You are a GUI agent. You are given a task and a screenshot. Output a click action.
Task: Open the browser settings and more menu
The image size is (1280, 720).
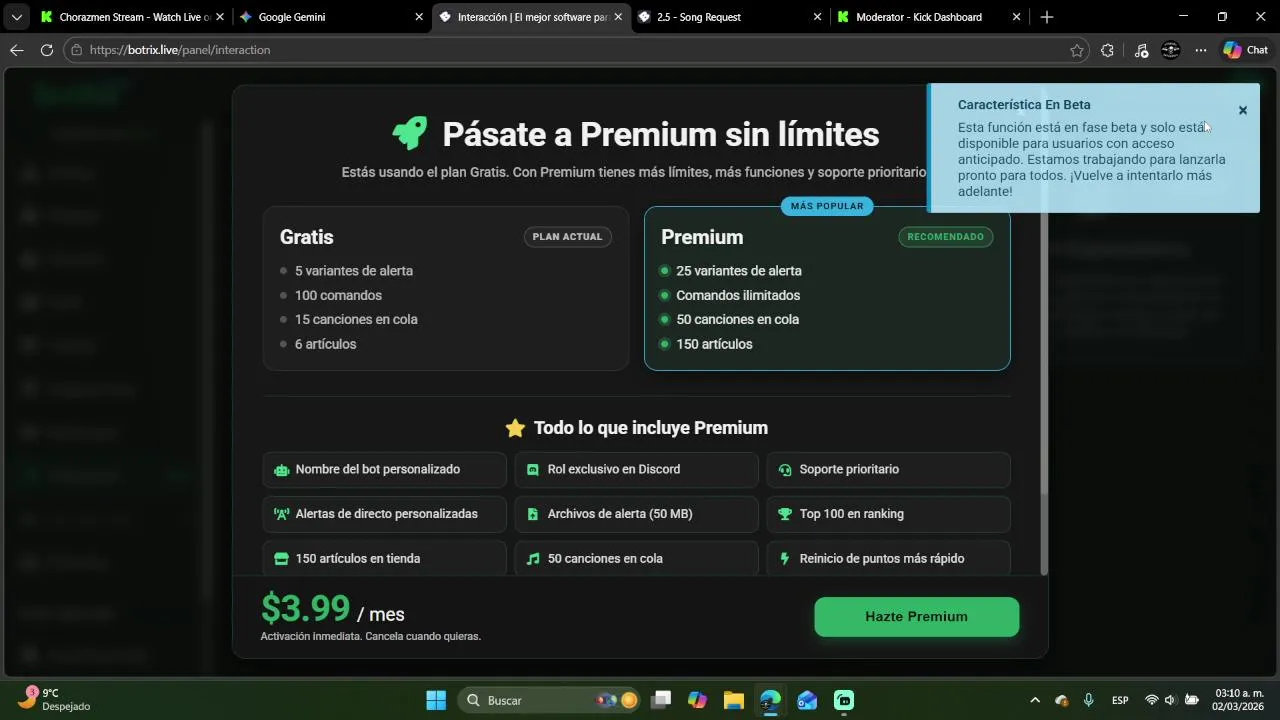tap(1201, 50)
